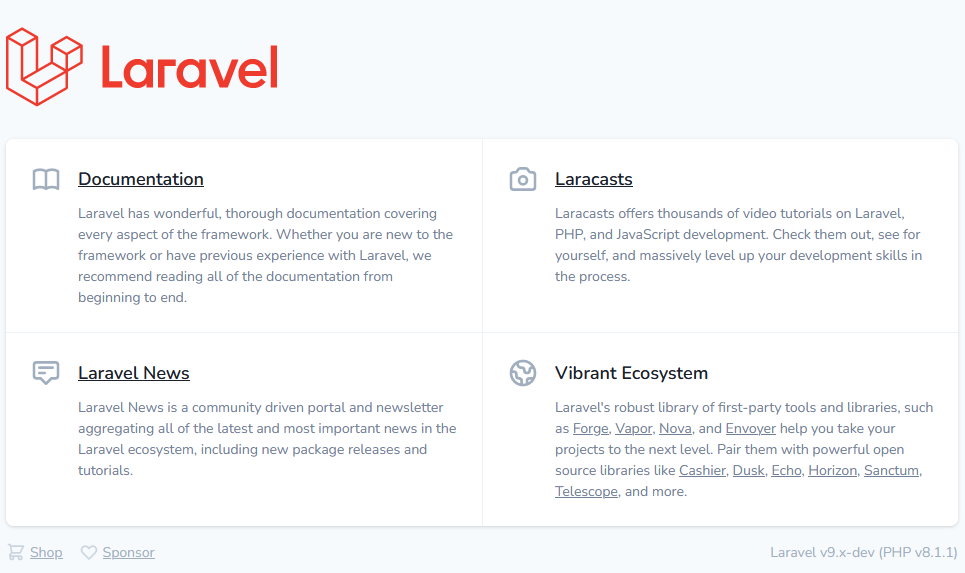Open the Forge link
This screenshot has width=965, height=573.
coord(590,428)
